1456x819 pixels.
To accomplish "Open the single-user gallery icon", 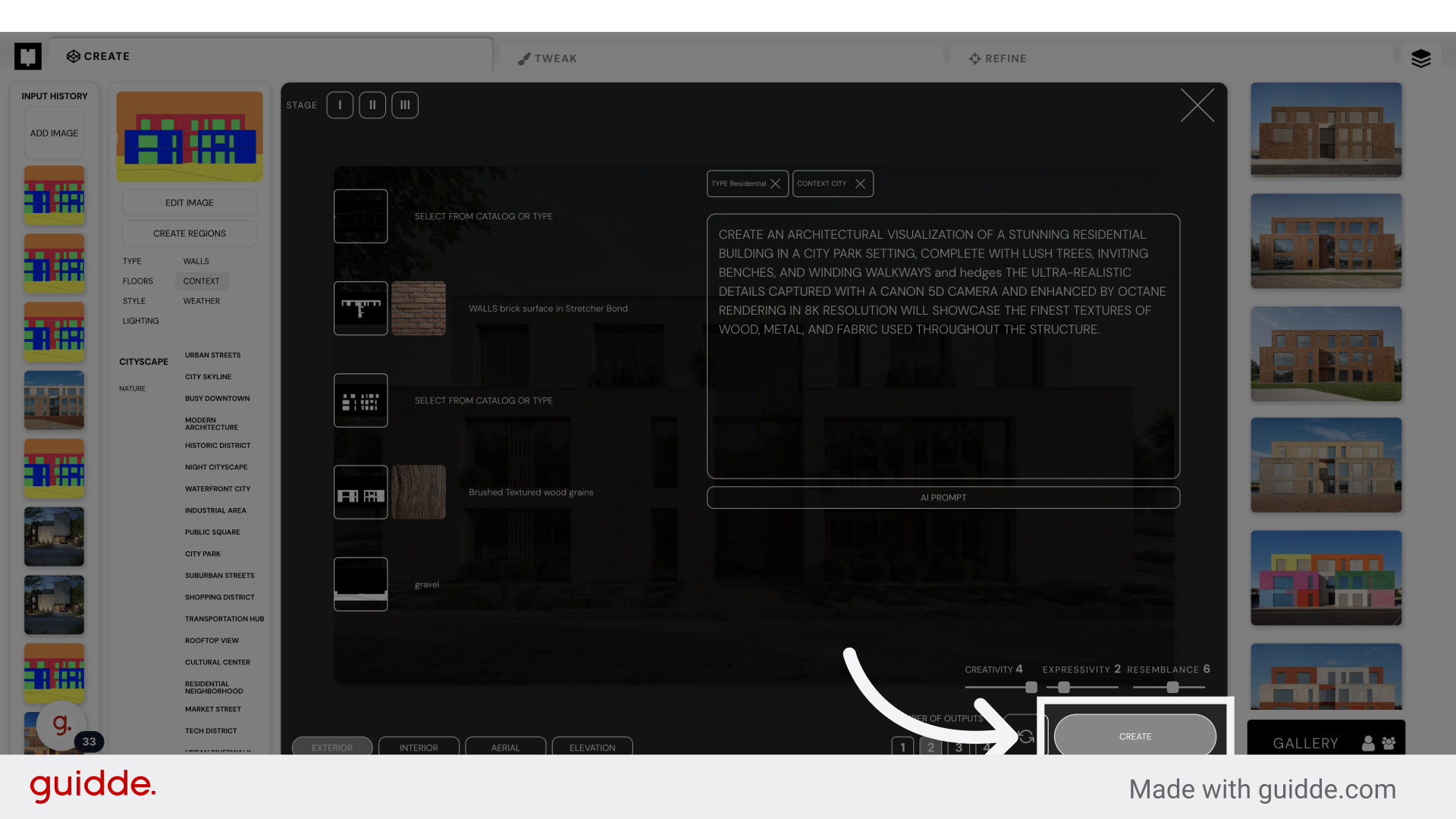I will pyautogui.click(x=1368, y=743).
